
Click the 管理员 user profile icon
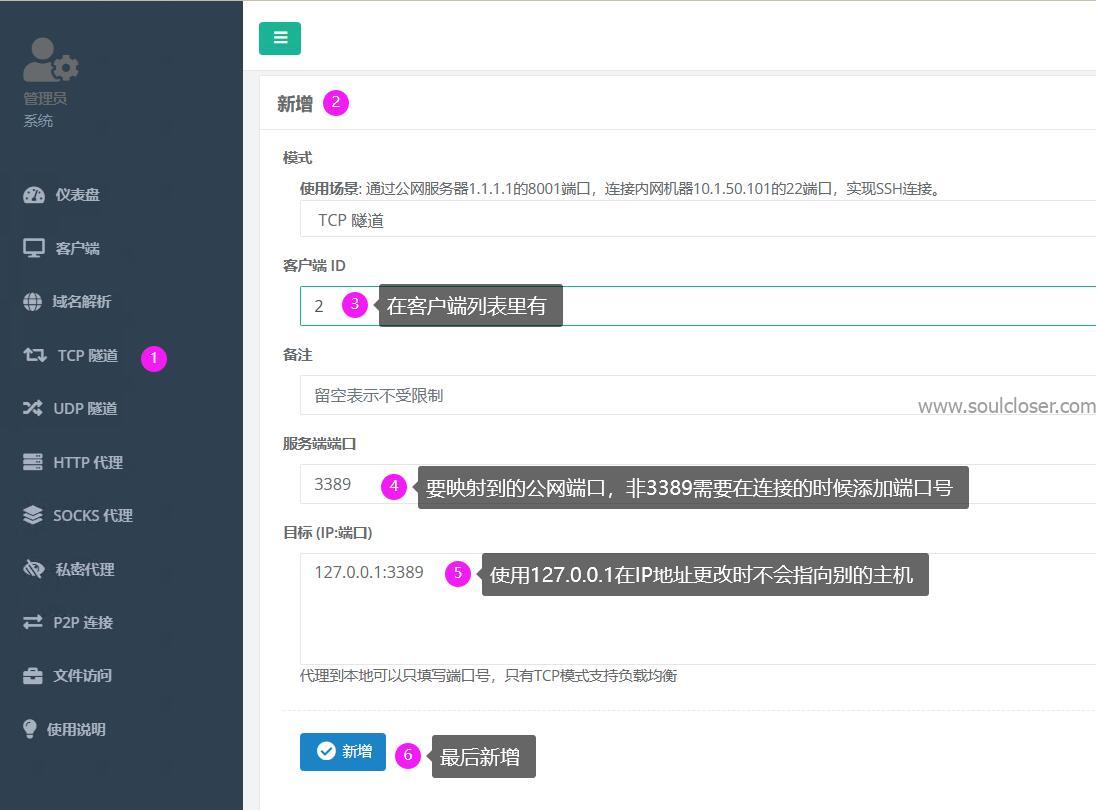pos(50,60)
